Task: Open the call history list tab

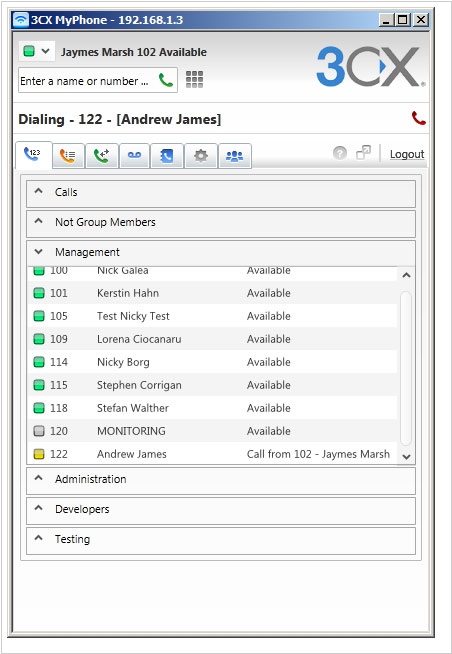Action: (x=68, y=156)
